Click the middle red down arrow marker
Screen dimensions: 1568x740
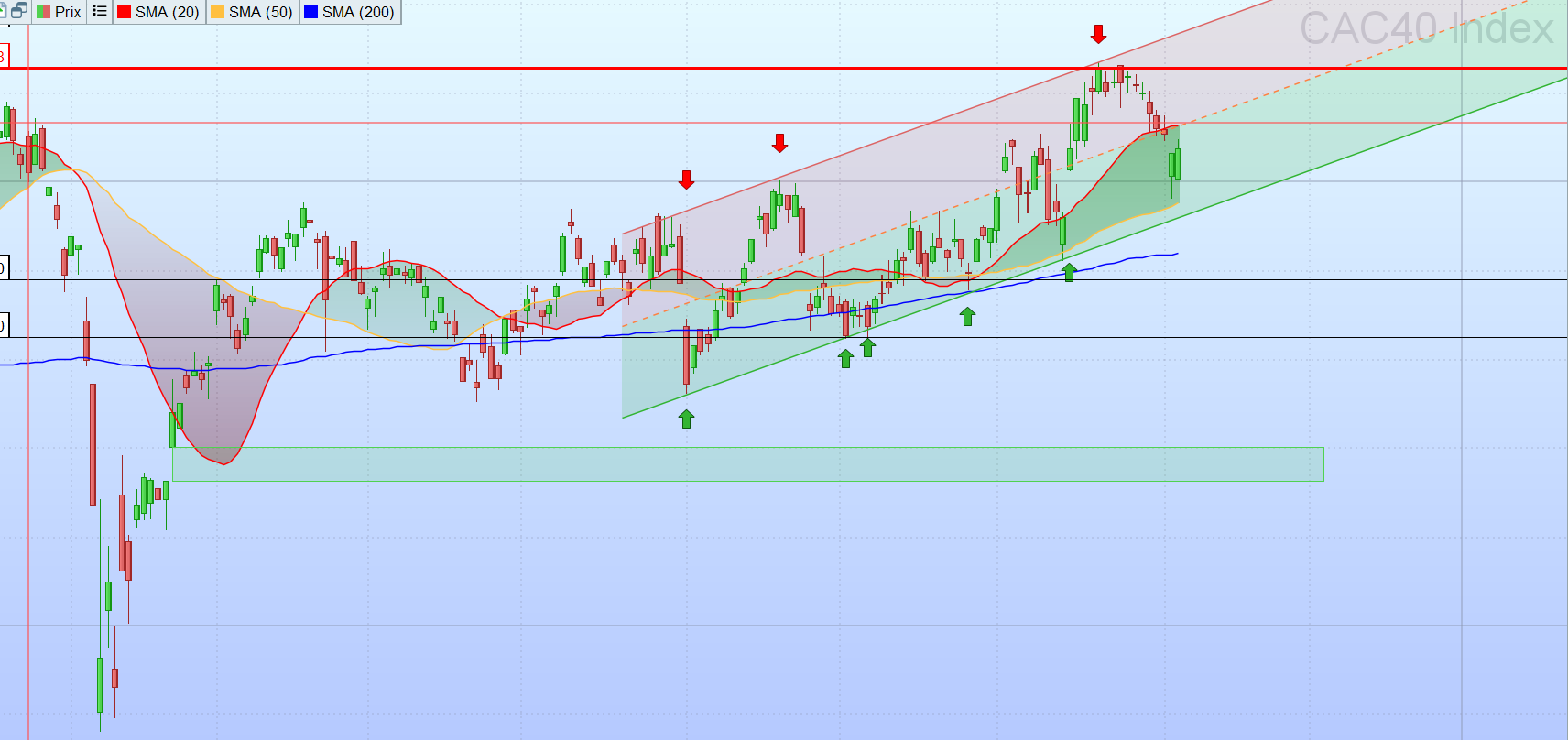779,143
